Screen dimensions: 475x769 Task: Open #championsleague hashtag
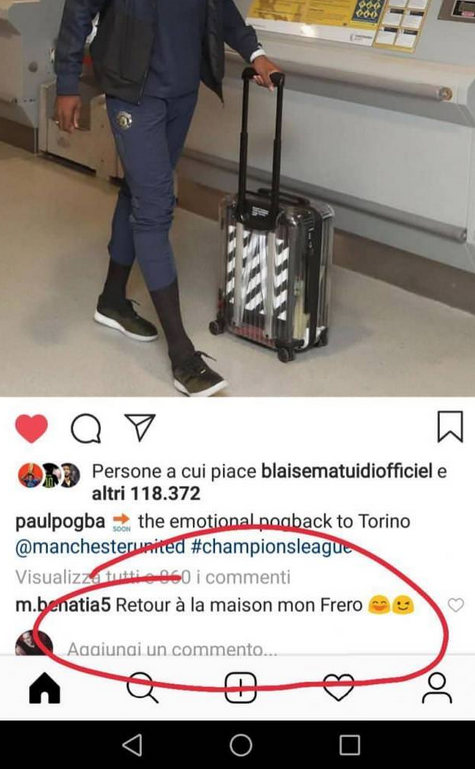[x=271, y=547]
